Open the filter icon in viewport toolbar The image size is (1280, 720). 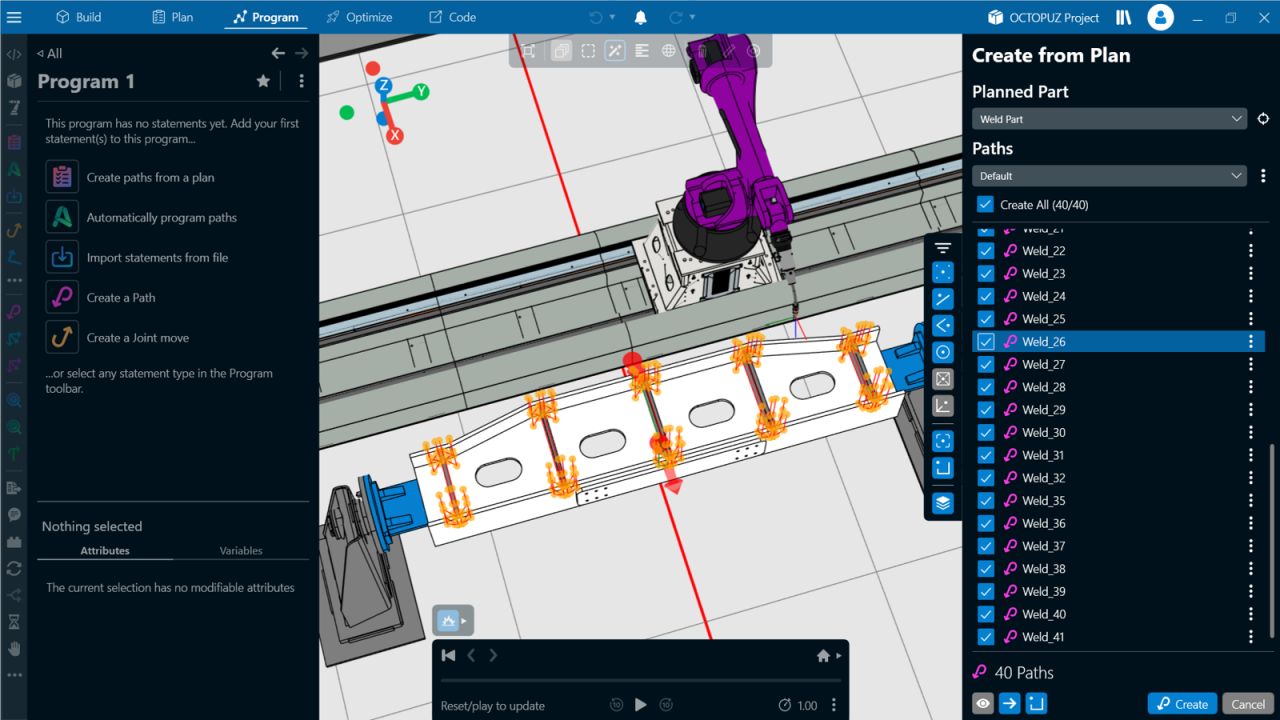[943, 248]
